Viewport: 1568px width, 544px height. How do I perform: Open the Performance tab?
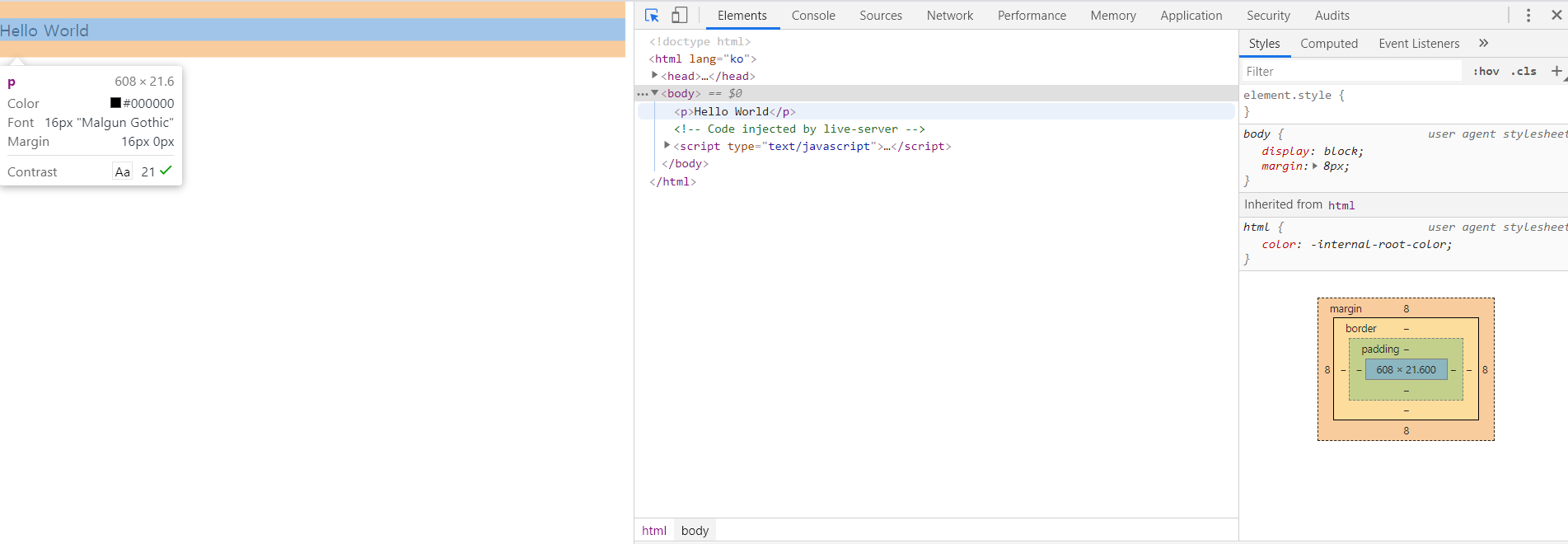click(1032, 15)
